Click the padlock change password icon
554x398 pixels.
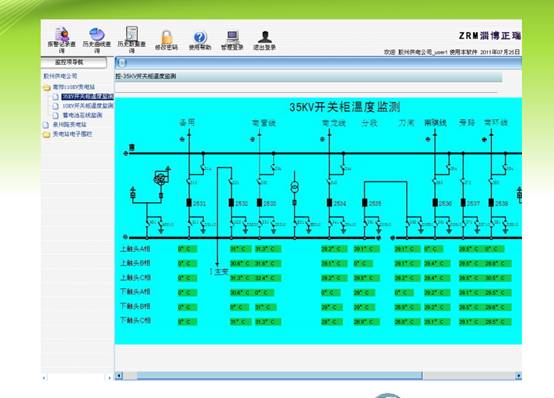click(166, 37)
